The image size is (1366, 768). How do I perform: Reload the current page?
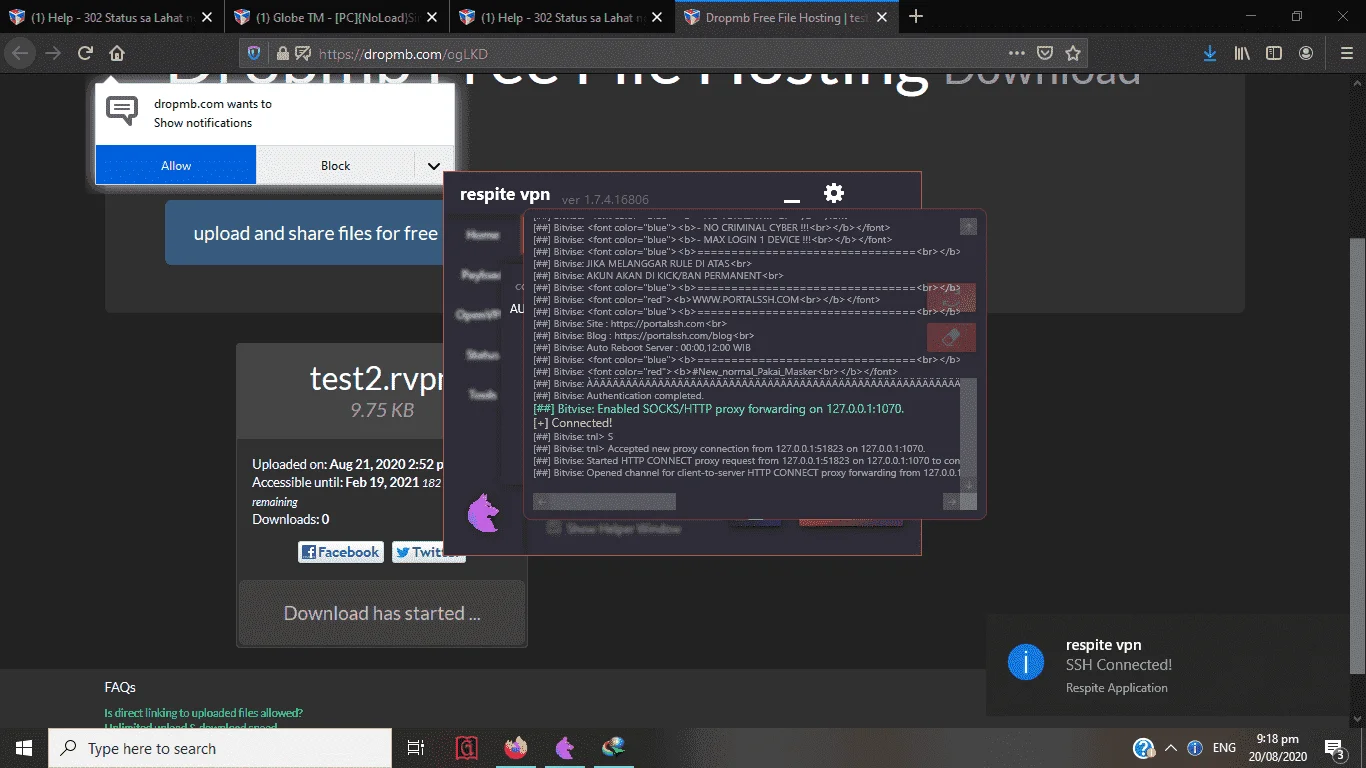tap(86, 54)
